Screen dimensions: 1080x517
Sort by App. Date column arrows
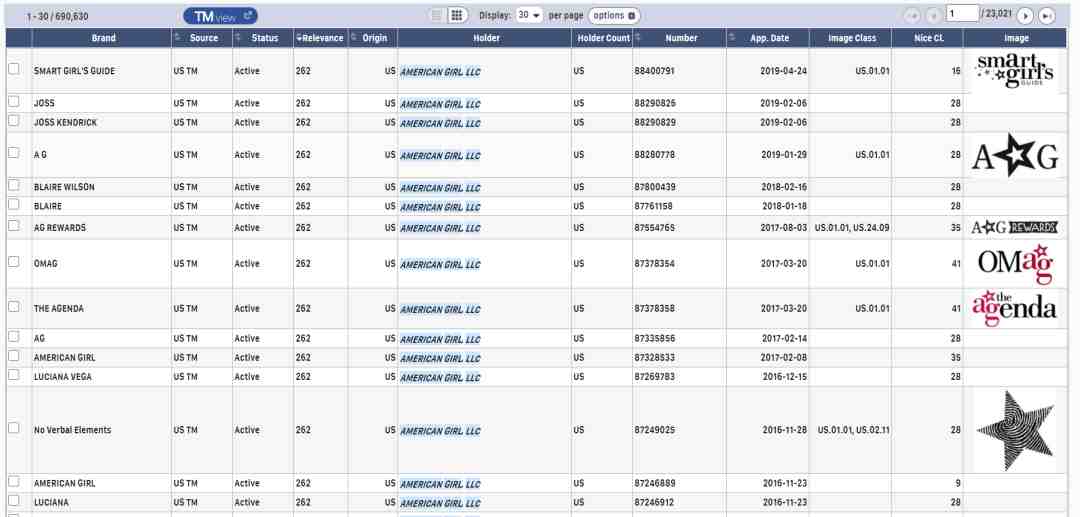732,38
